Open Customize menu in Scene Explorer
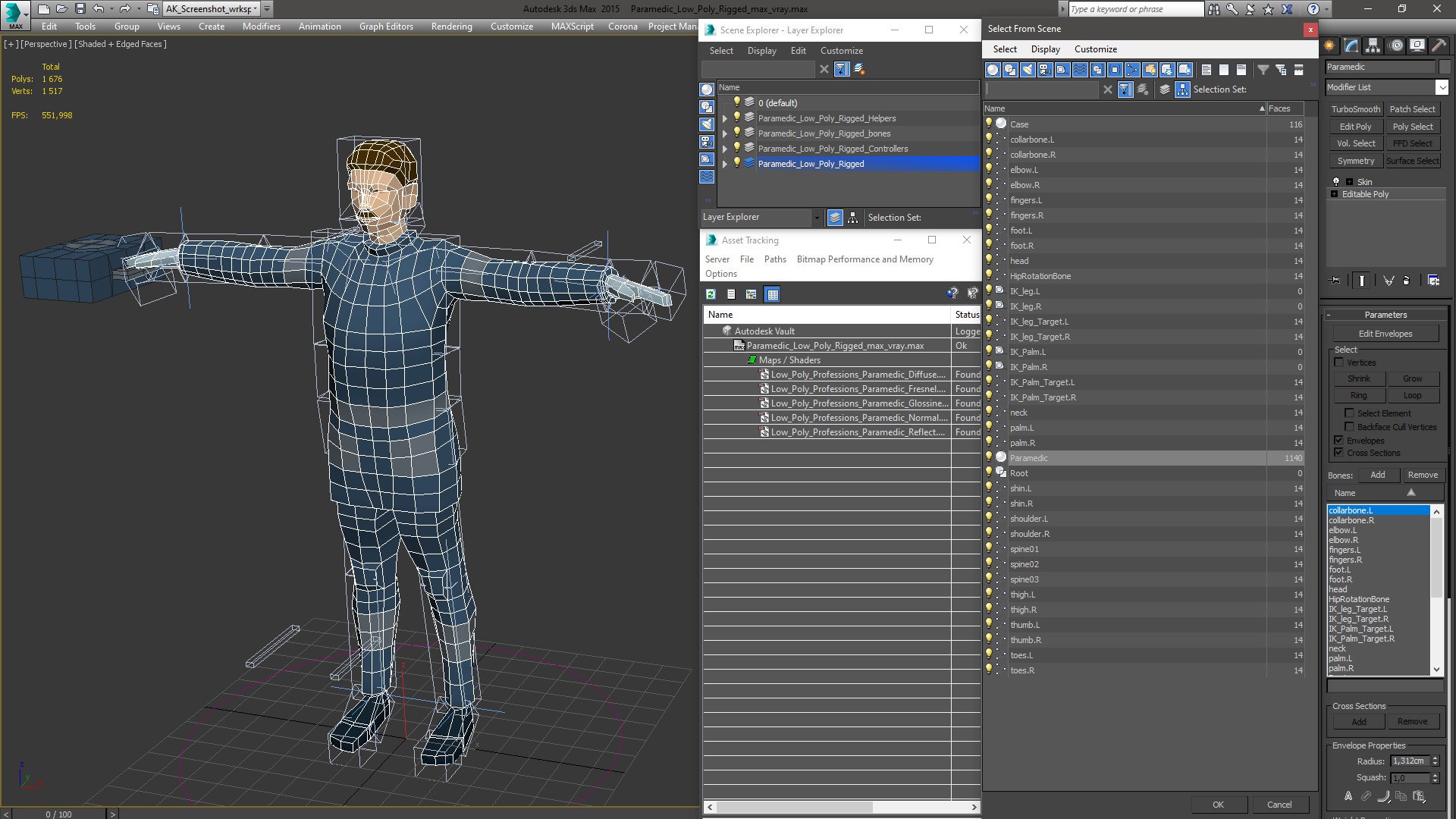The image size is (1456, 819). (841, 51)
